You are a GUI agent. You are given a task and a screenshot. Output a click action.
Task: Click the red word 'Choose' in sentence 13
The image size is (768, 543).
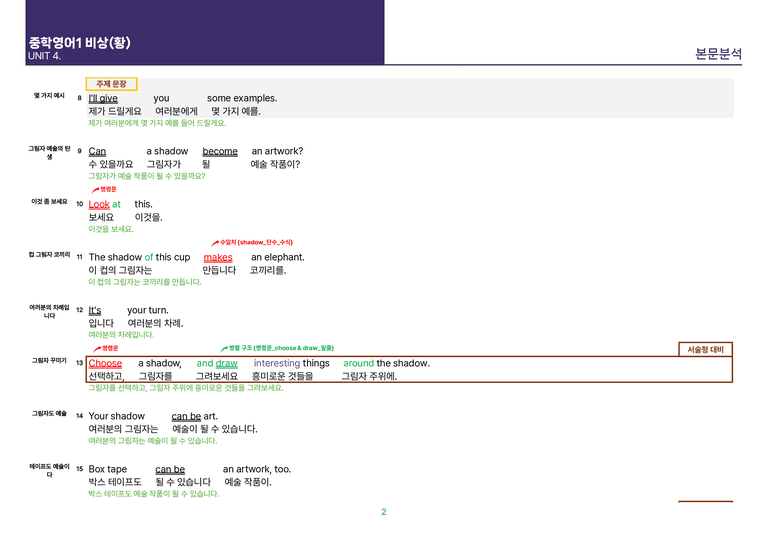[x=105, y=363]
